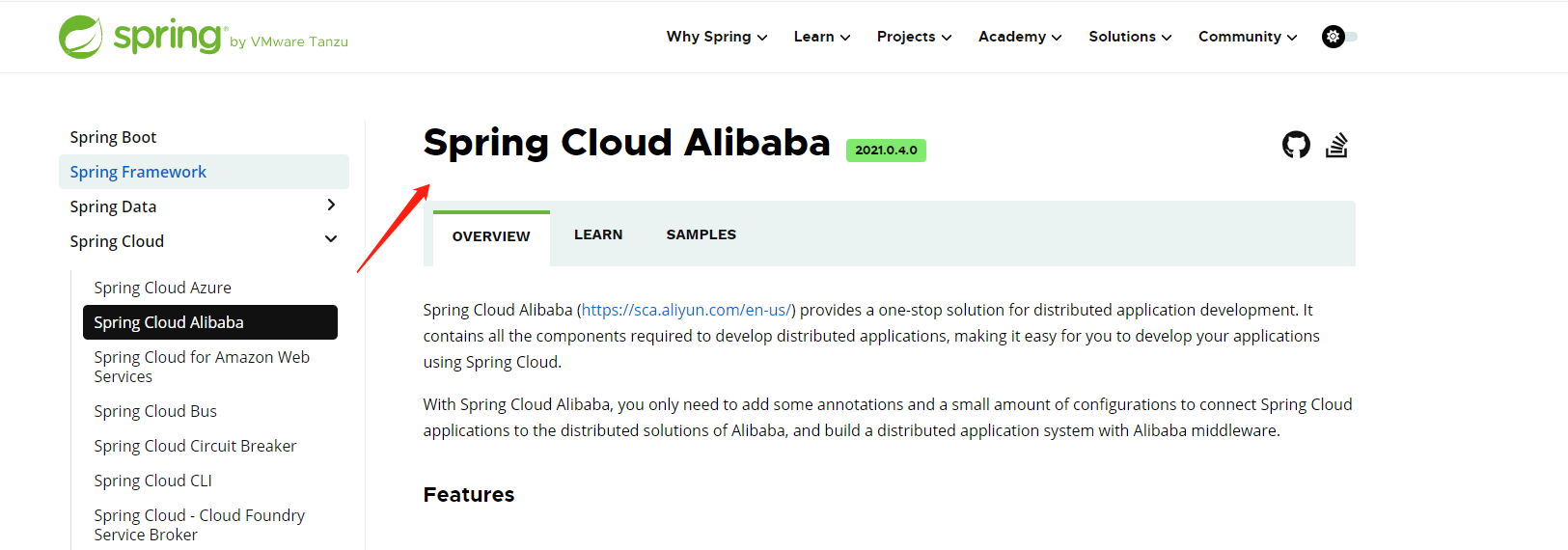Open the Academy dropdown menu

(1020, 37)
